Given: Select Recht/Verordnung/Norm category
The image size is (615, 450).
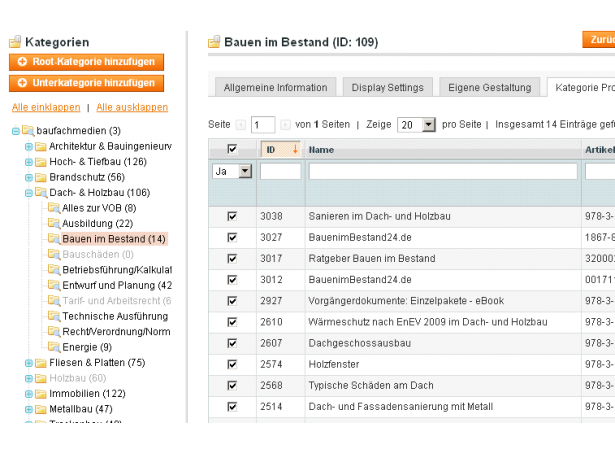Looking at the screenshot, I should coord(116,332).
